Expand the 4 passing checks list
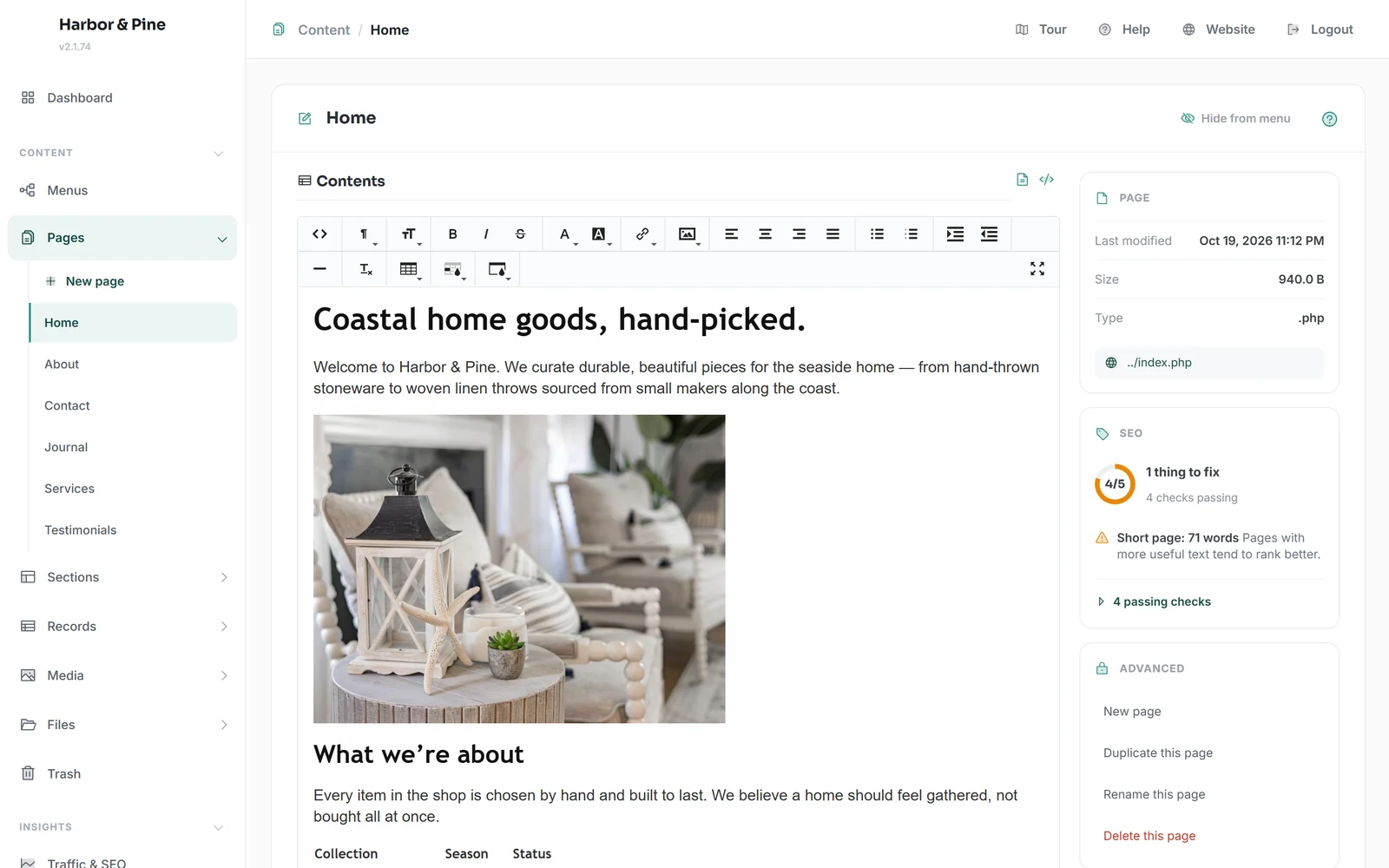The width and height of the screenshot is (1389, 868). [1154, 602]
